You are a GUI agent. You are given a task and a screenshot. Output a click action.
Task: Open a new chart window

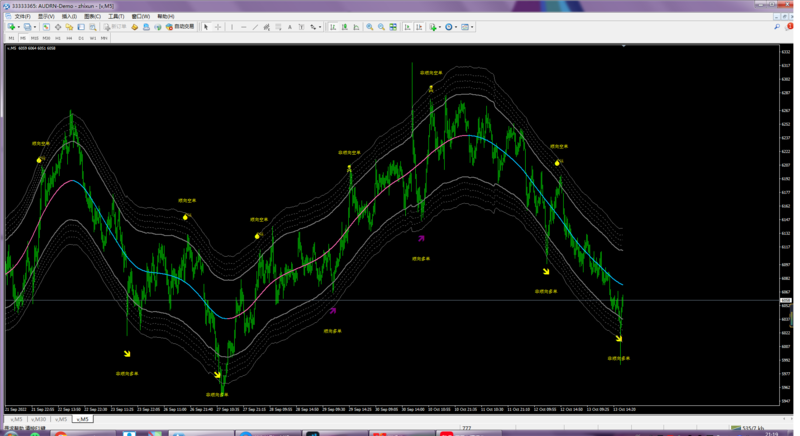(11, 27)
